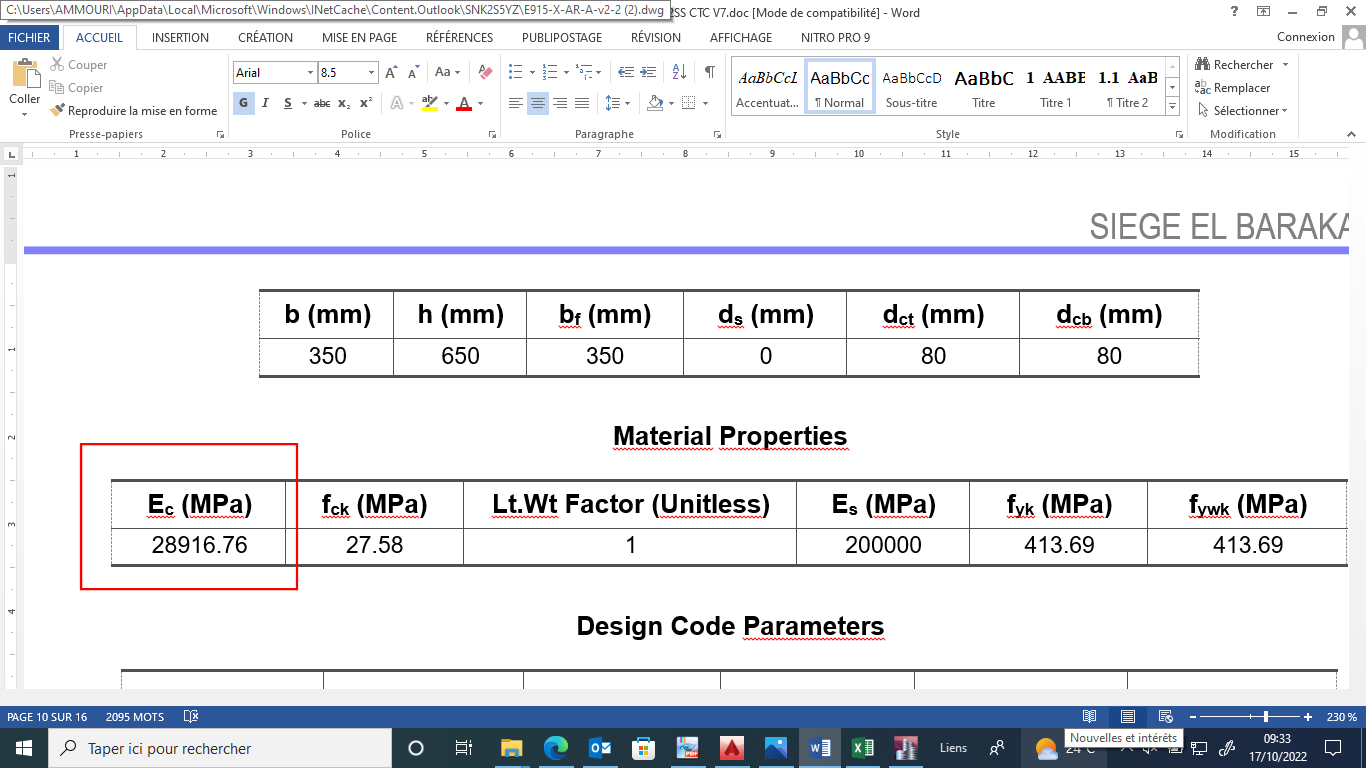This screenshot has width=1366, height=768.
Task: Toggle italic (I) formatting
Action: pyautogui.click(x=265, y=103)
